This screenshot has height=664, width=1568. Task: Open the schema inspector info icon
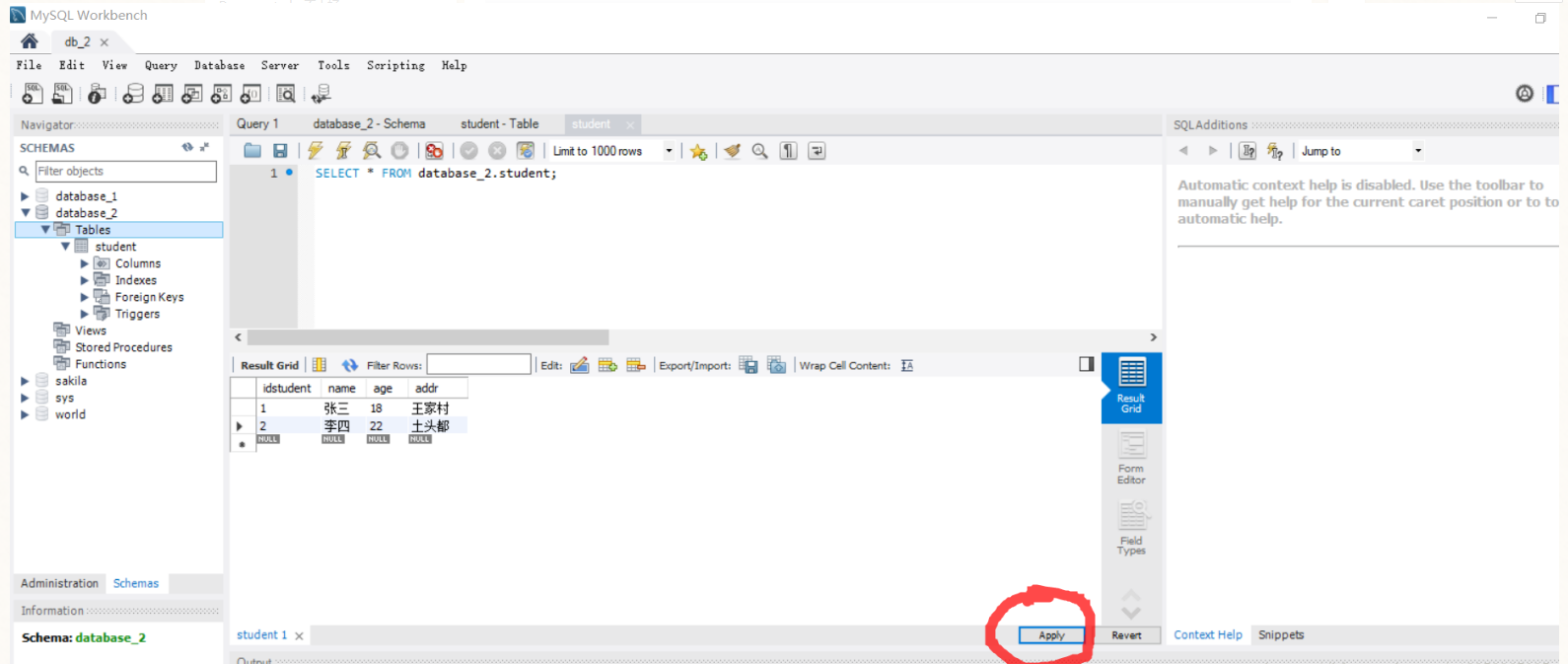click(x=97, y=94)
